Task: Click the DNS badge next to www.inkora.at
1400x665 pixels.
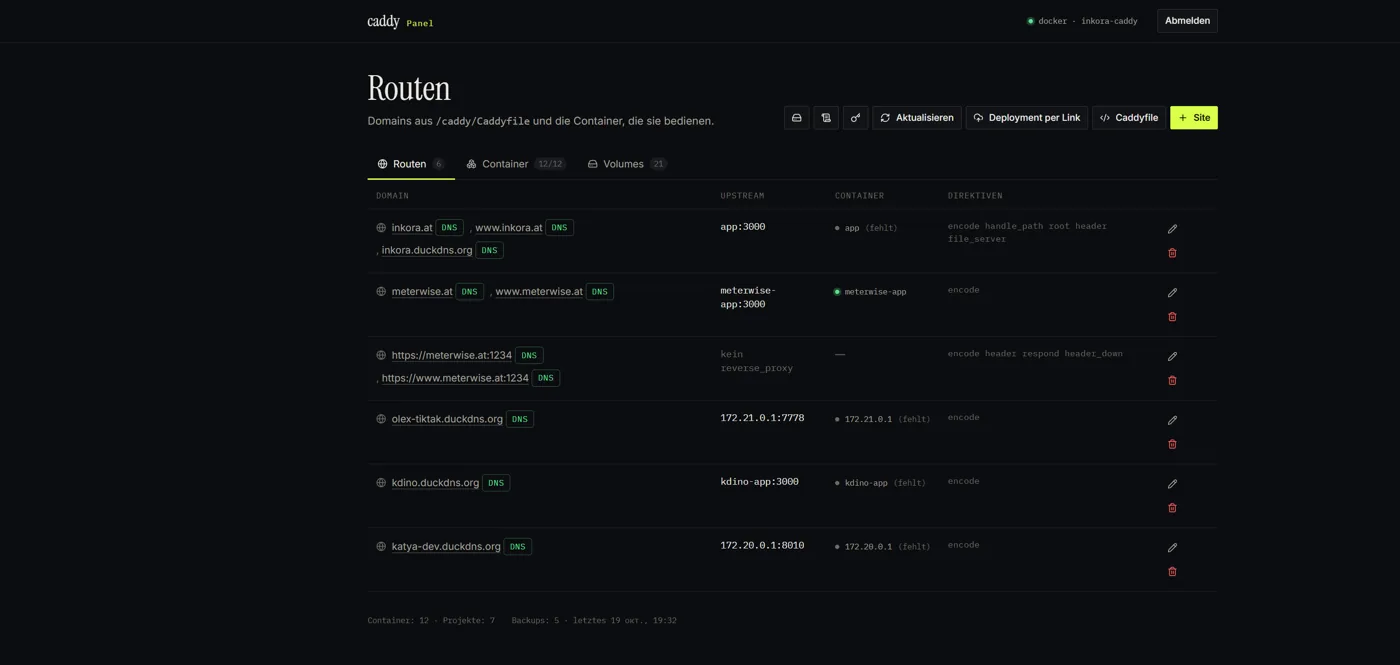Action: (560, 228)
